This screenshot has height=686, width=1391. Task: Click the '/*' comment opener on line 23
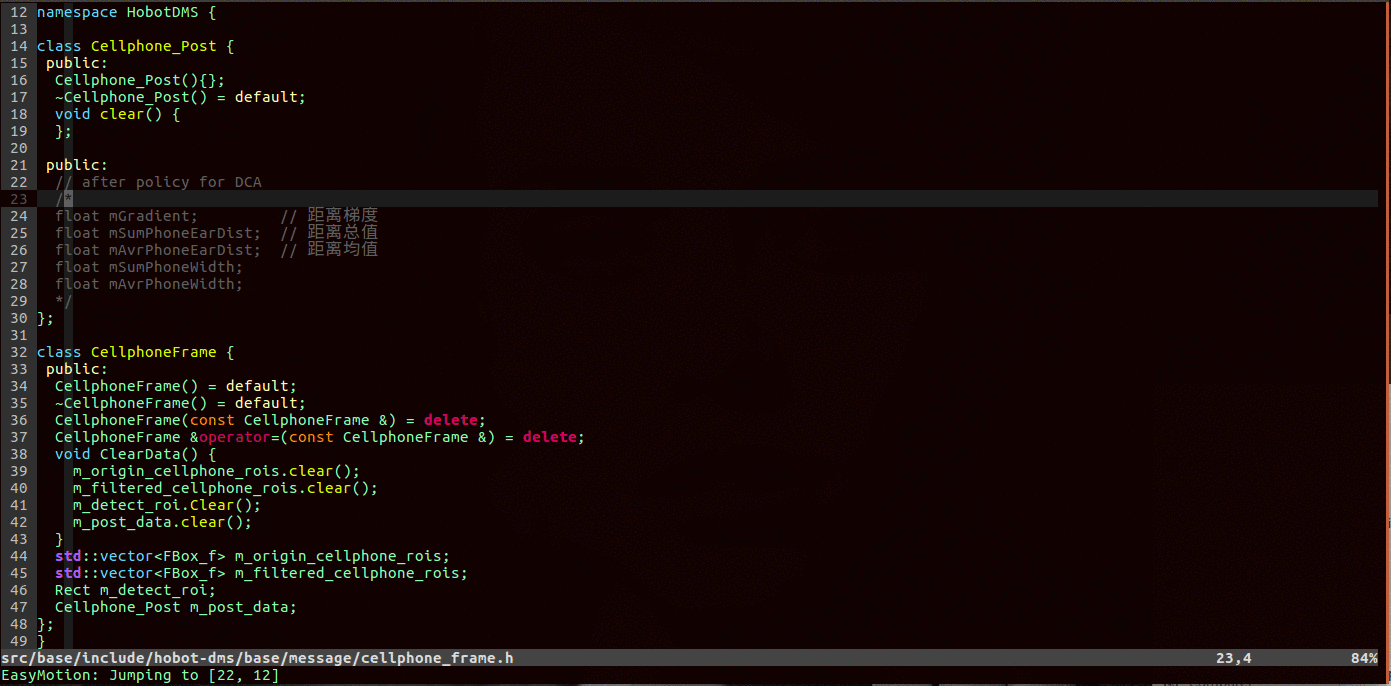point(64,200)
